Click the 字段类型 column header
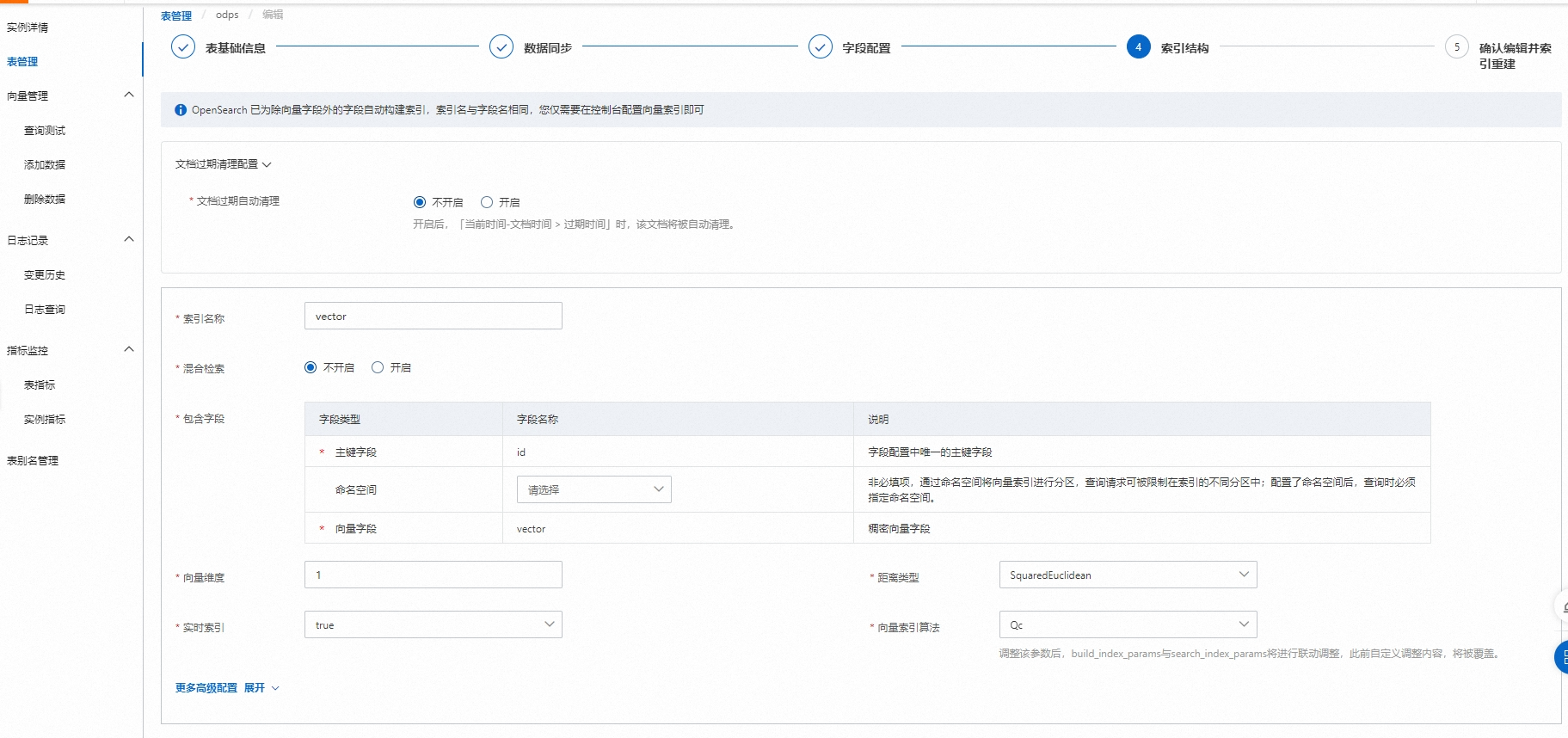The width and height of the screenshot is (1568, 738). tap(340, 420)
